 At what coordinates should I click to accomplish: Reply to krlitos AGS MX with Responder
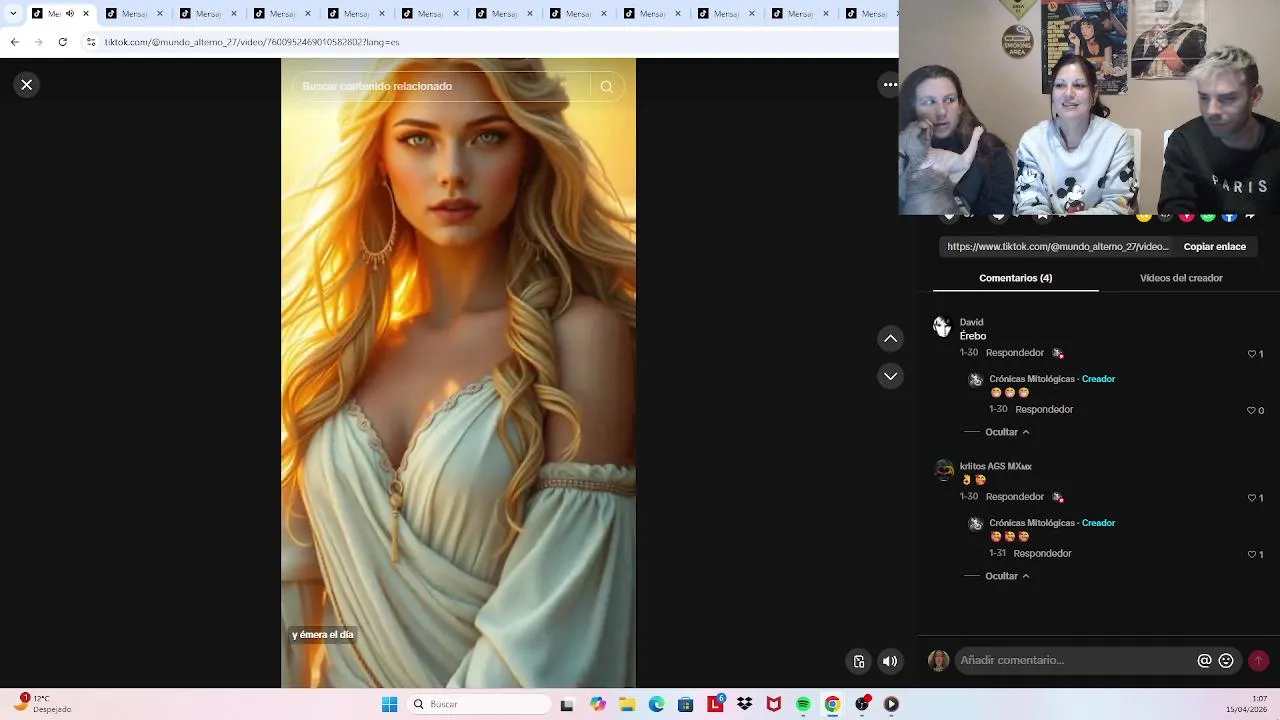pyautogui.click(x=1014, y=497)
